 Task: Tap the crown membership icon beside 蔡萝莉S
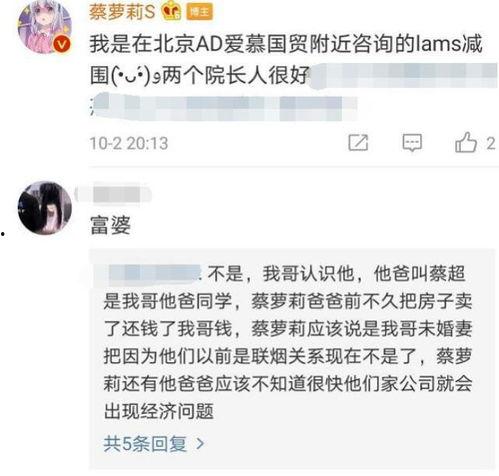point(171,12)
